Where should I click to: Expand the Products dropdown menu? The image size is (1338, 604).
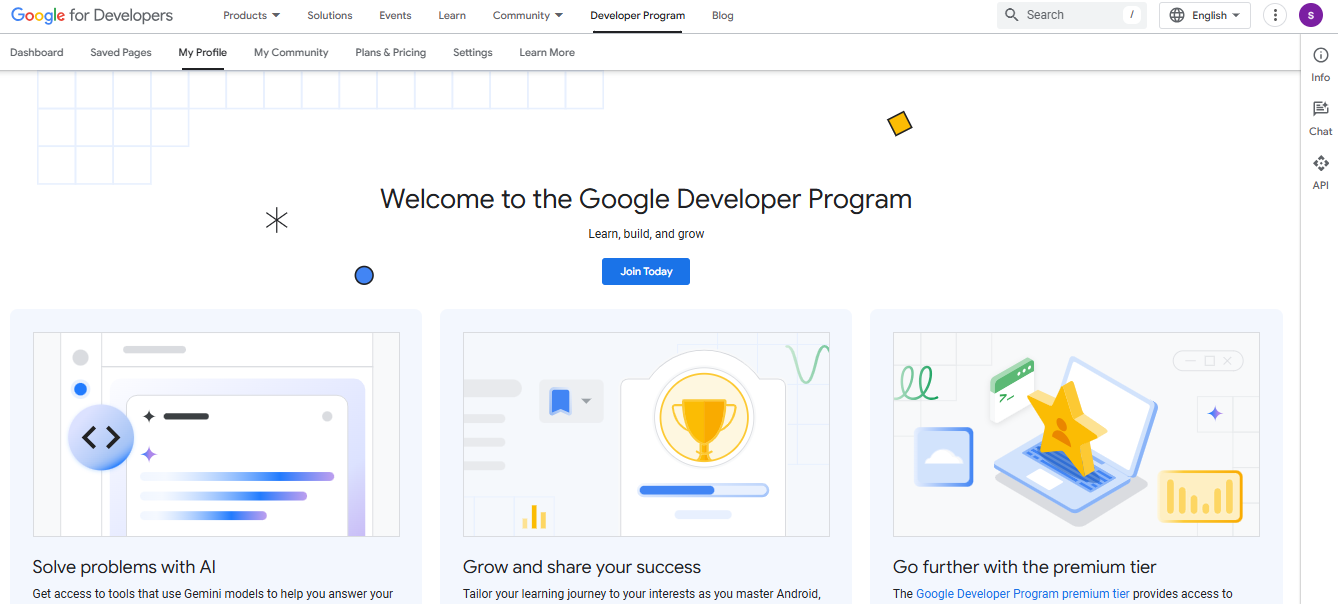(x=251, y=15)
